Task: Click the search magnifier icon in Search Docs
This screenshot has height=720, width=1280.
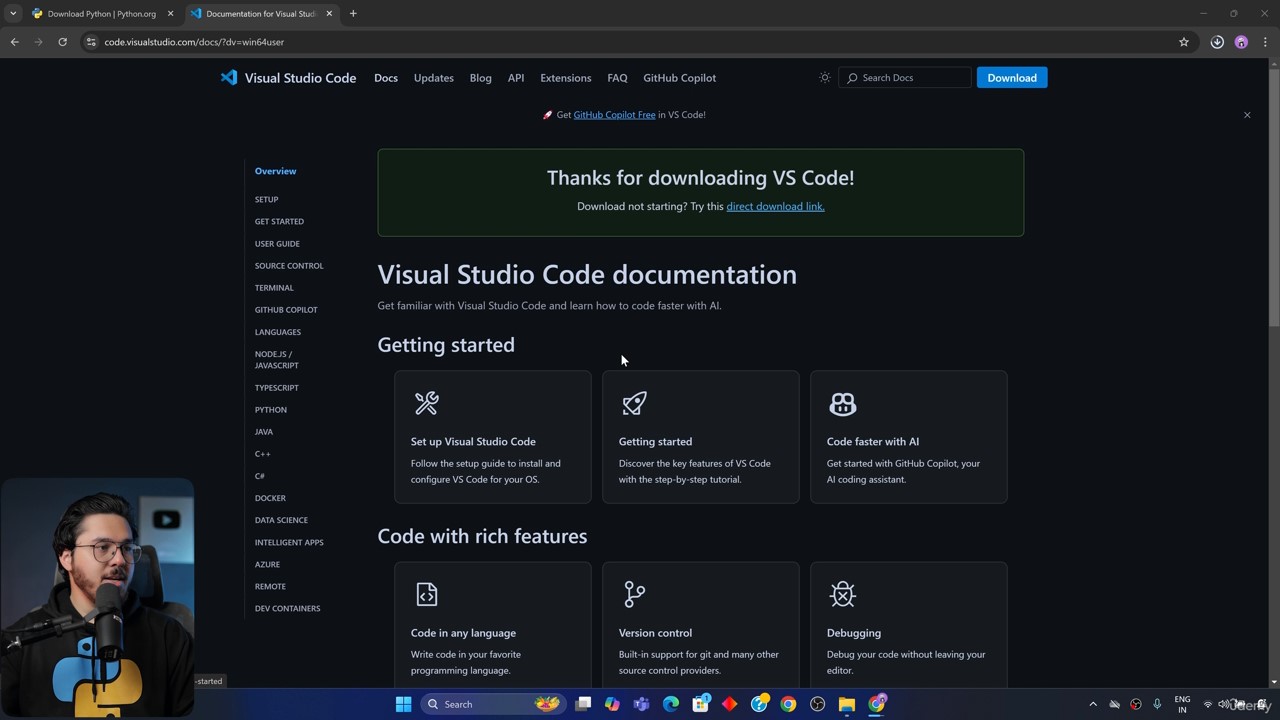Action: tap(852, 78)
